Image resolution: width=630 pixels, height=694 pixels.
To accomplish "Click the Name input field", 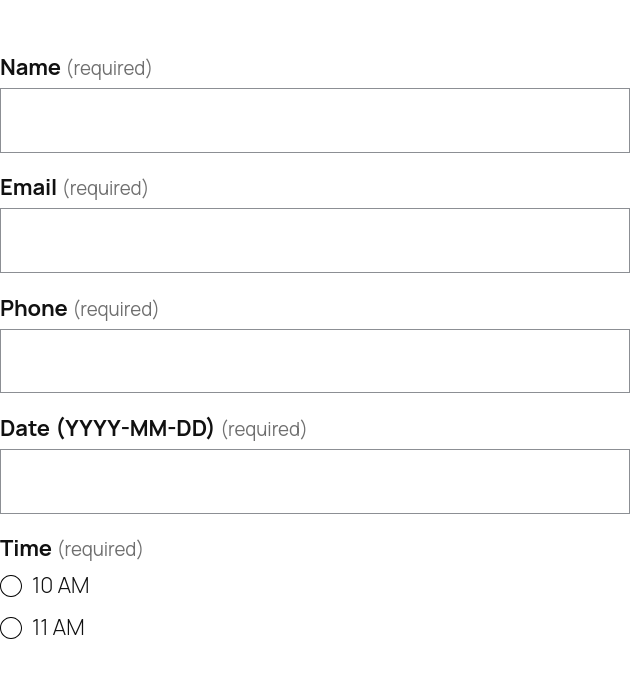I will coord(314,120).
